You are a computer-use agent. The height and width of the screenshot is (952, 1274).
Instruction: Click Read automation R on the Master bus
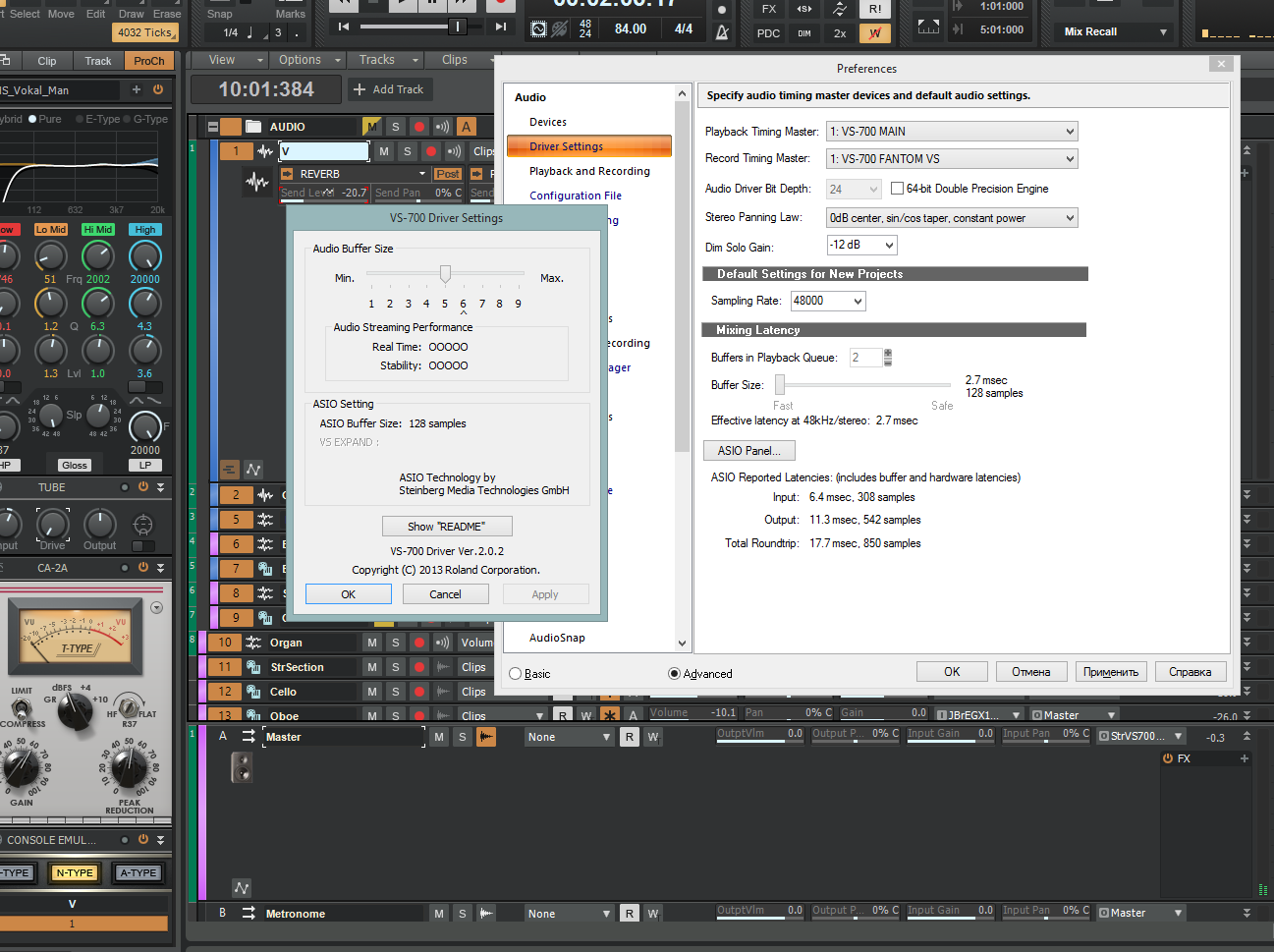pos(630,737)
